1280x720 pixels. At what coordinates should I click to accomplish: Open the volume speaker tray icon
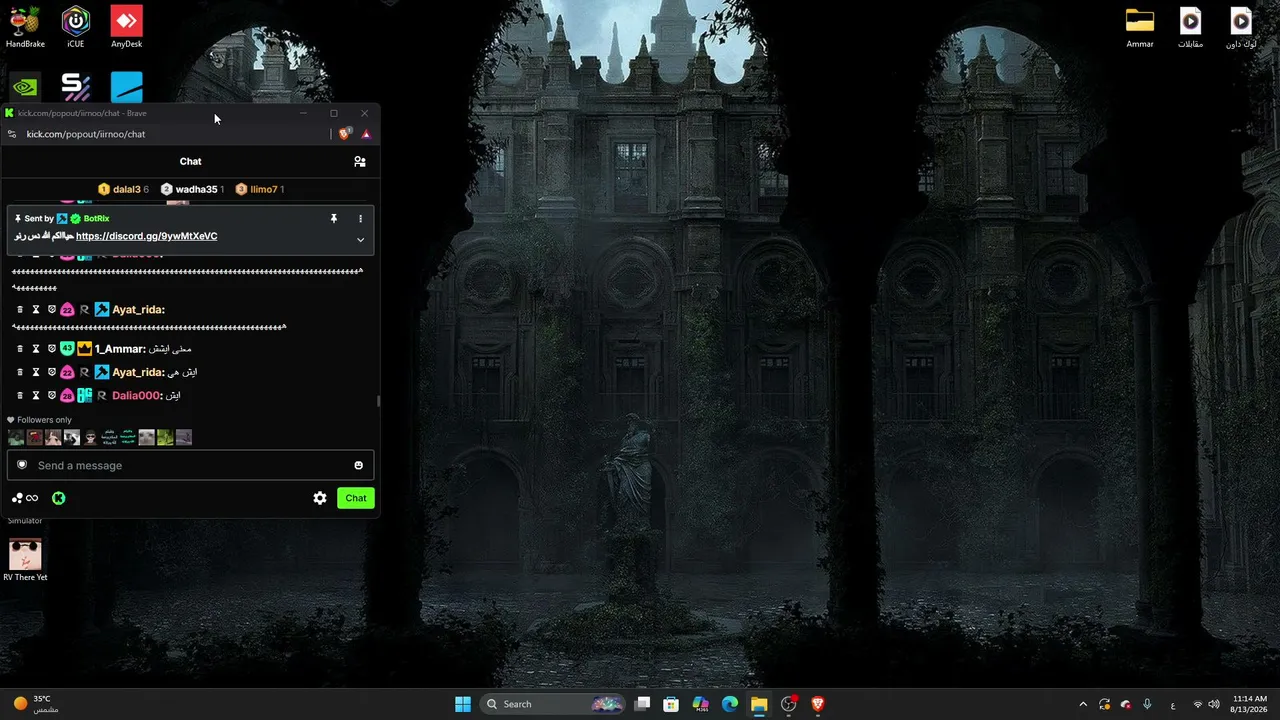click(x=1214, y=704)
